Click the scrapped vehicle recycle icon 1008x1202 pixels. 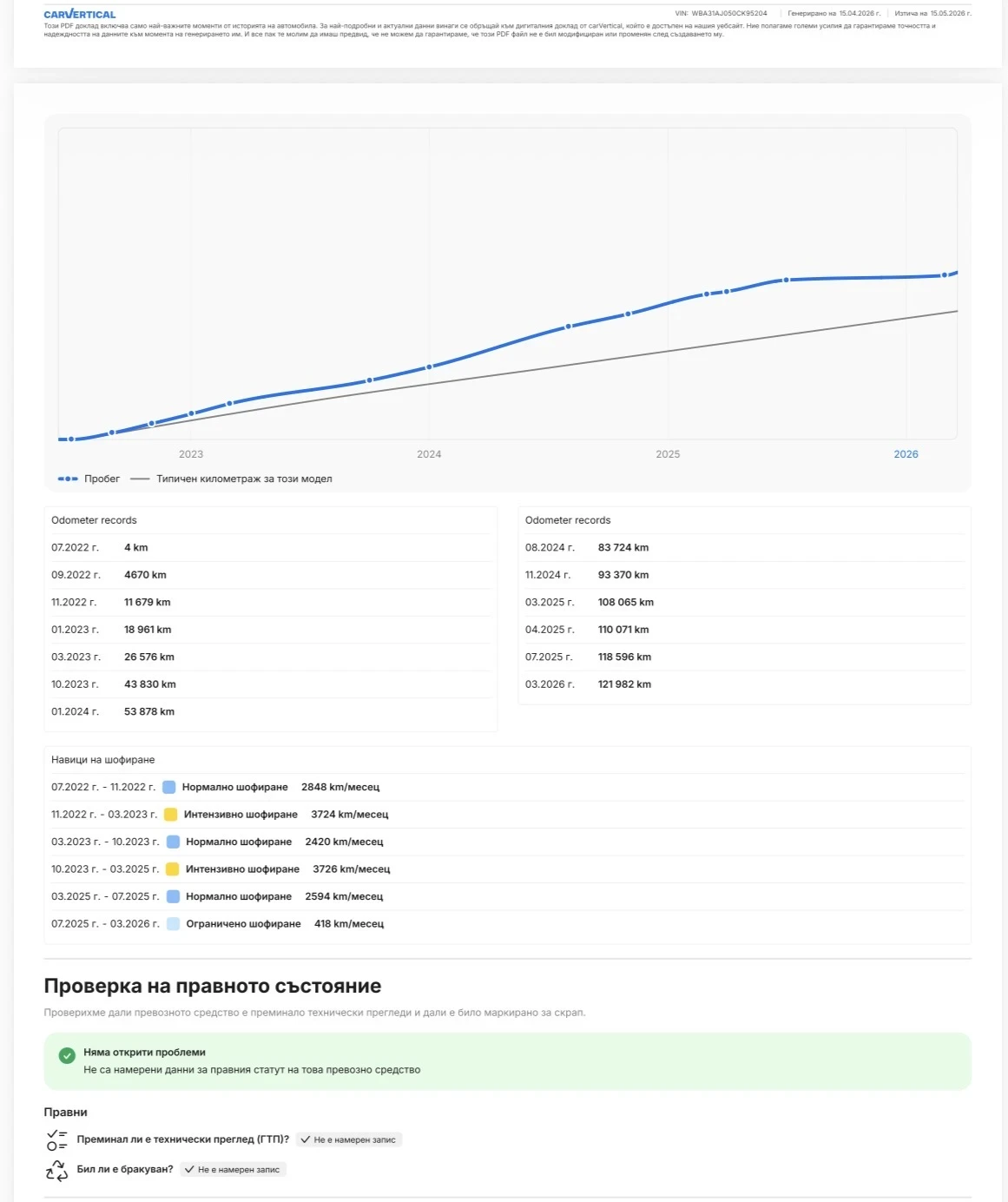coord(56,1170)
